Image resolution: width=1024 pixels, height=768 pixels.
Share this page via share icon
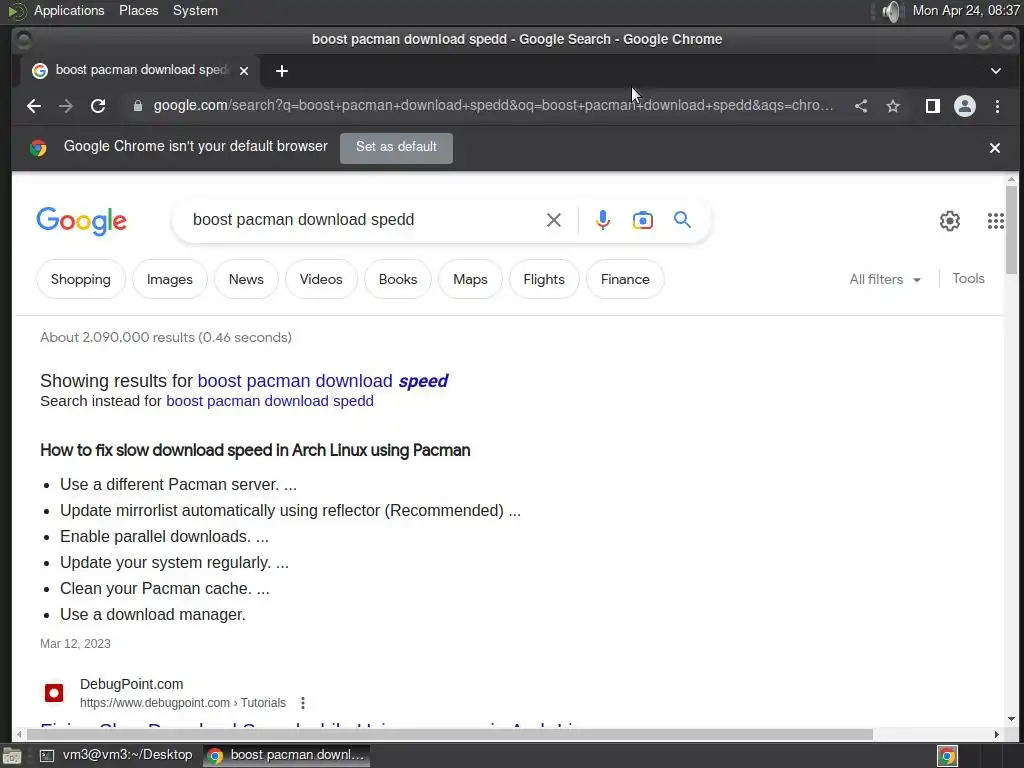pos(861,106)
